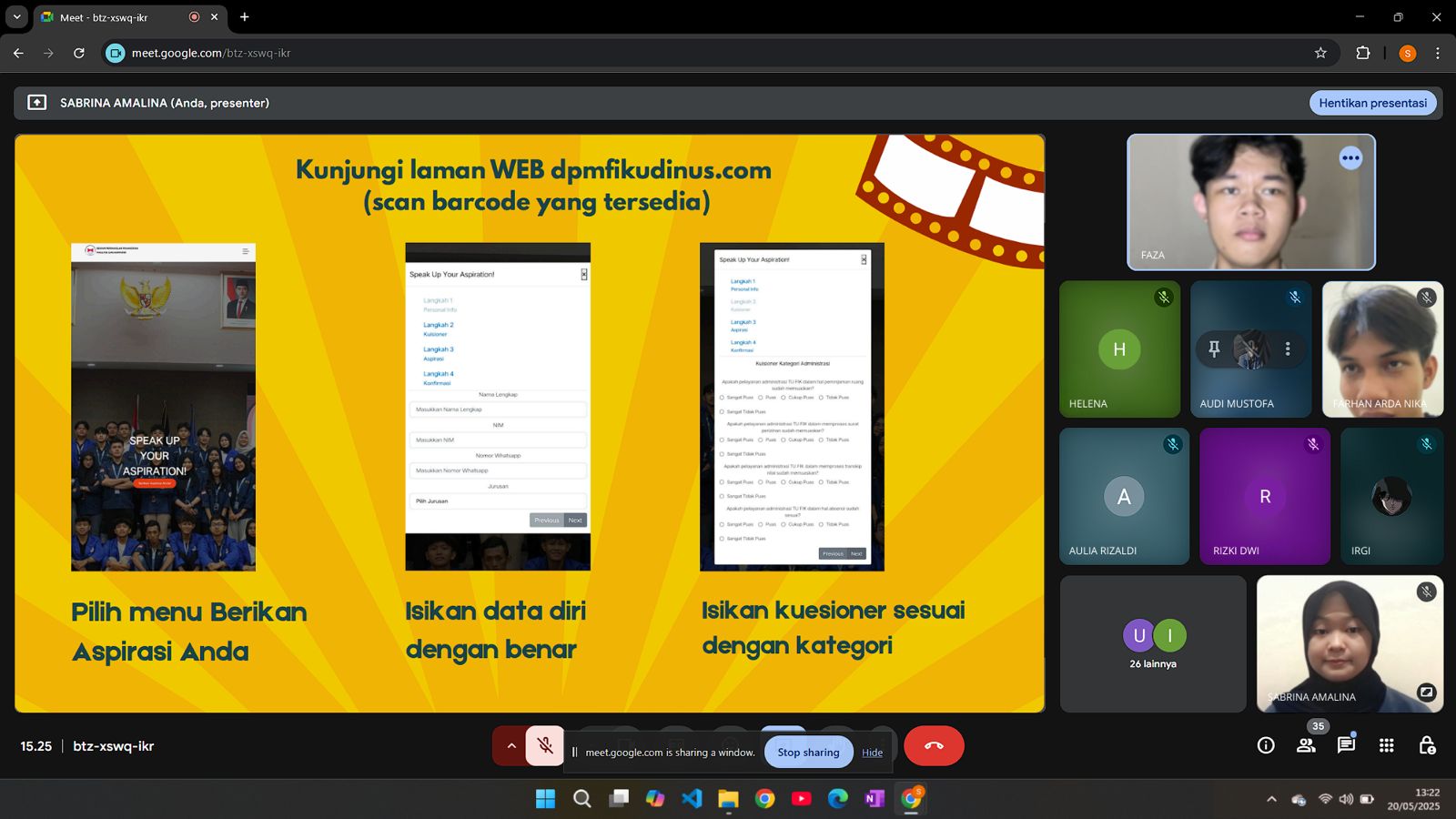Click the muted mic icon on IRGI's tile
1456x819 pixels.
pyautogui.click(x=1427, y=444)
